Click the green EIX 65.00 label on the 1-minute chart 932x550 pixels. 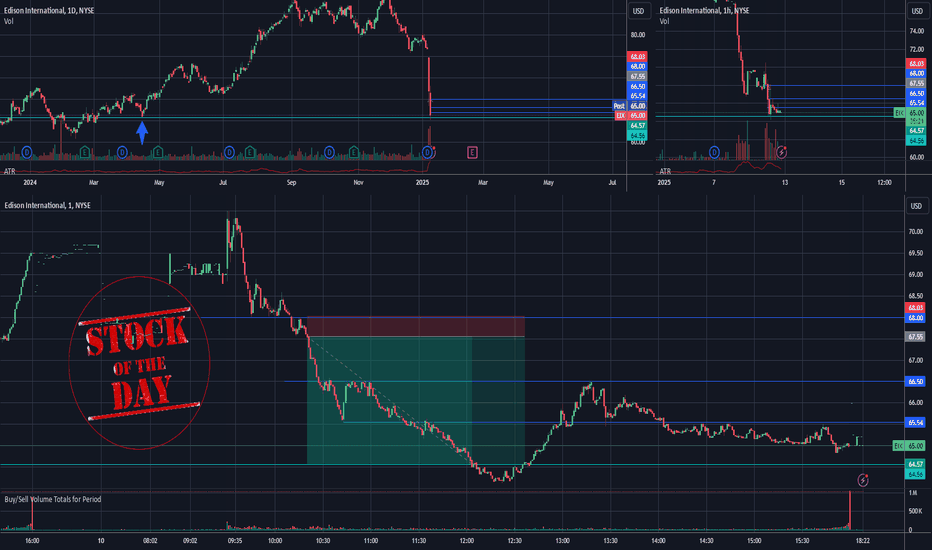(909, 445)
